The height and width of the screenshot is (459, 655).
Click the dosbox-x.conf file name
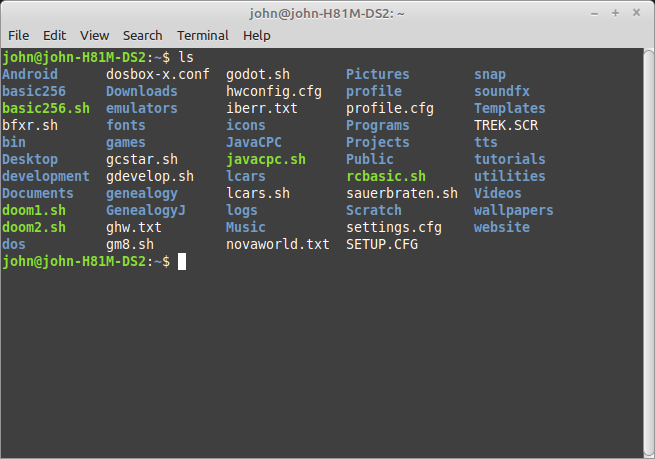point(157,74)
